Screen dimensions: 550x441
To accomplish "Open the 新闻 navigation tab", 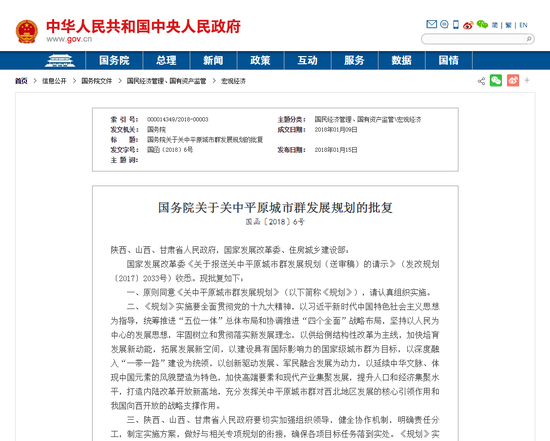I will click(x=213, y=60).
